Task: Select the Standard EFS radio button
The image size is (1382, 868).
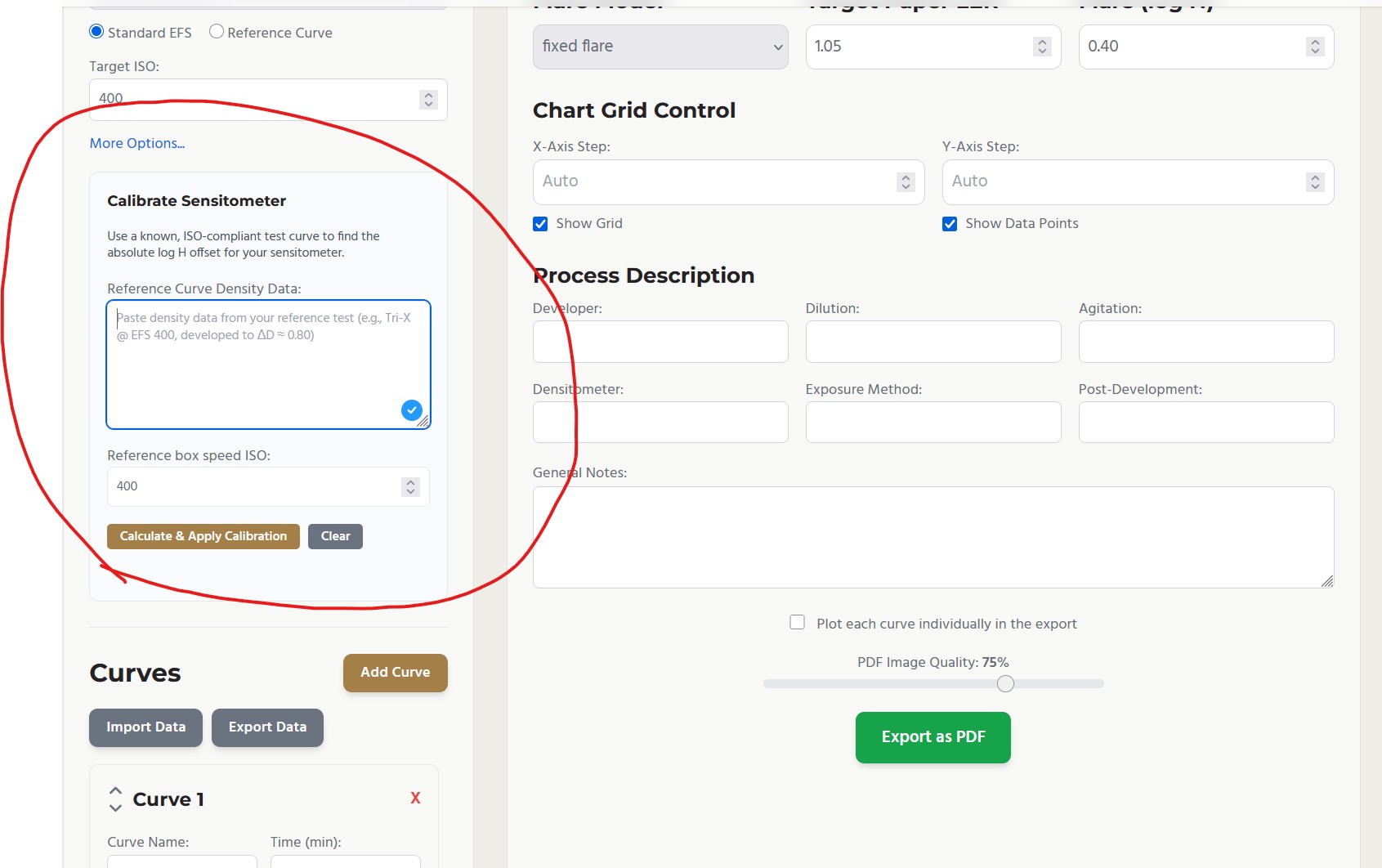Action: point(96,32)
